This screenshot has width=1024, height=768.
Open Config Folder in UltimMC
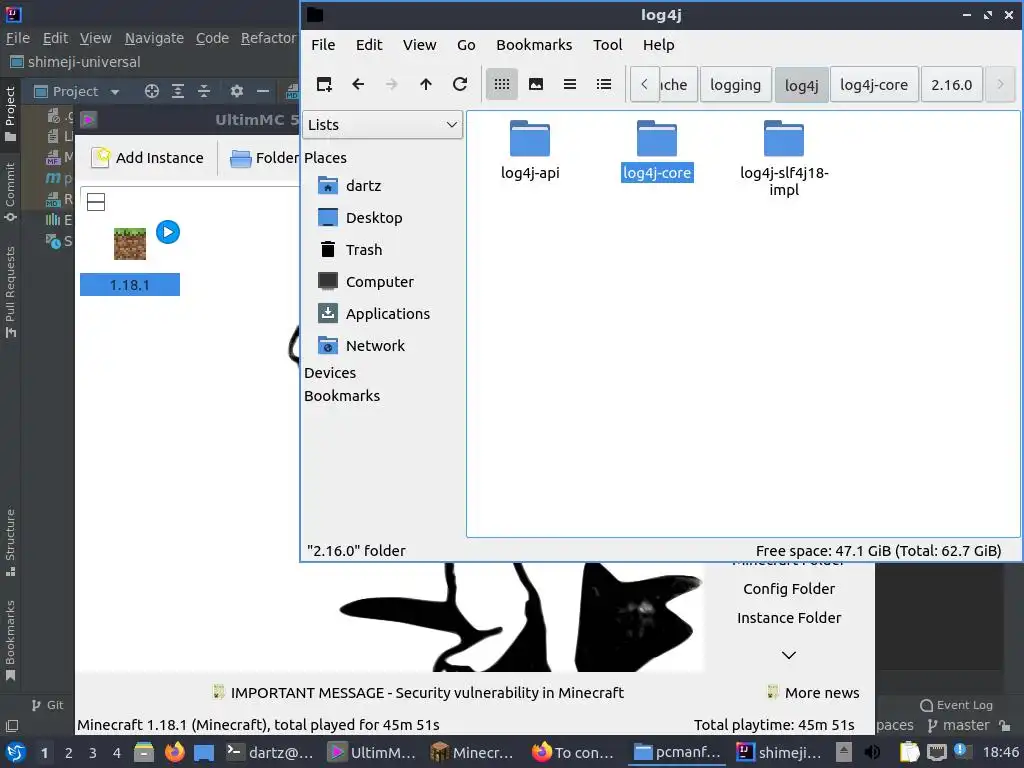click(x=789, y=589)
